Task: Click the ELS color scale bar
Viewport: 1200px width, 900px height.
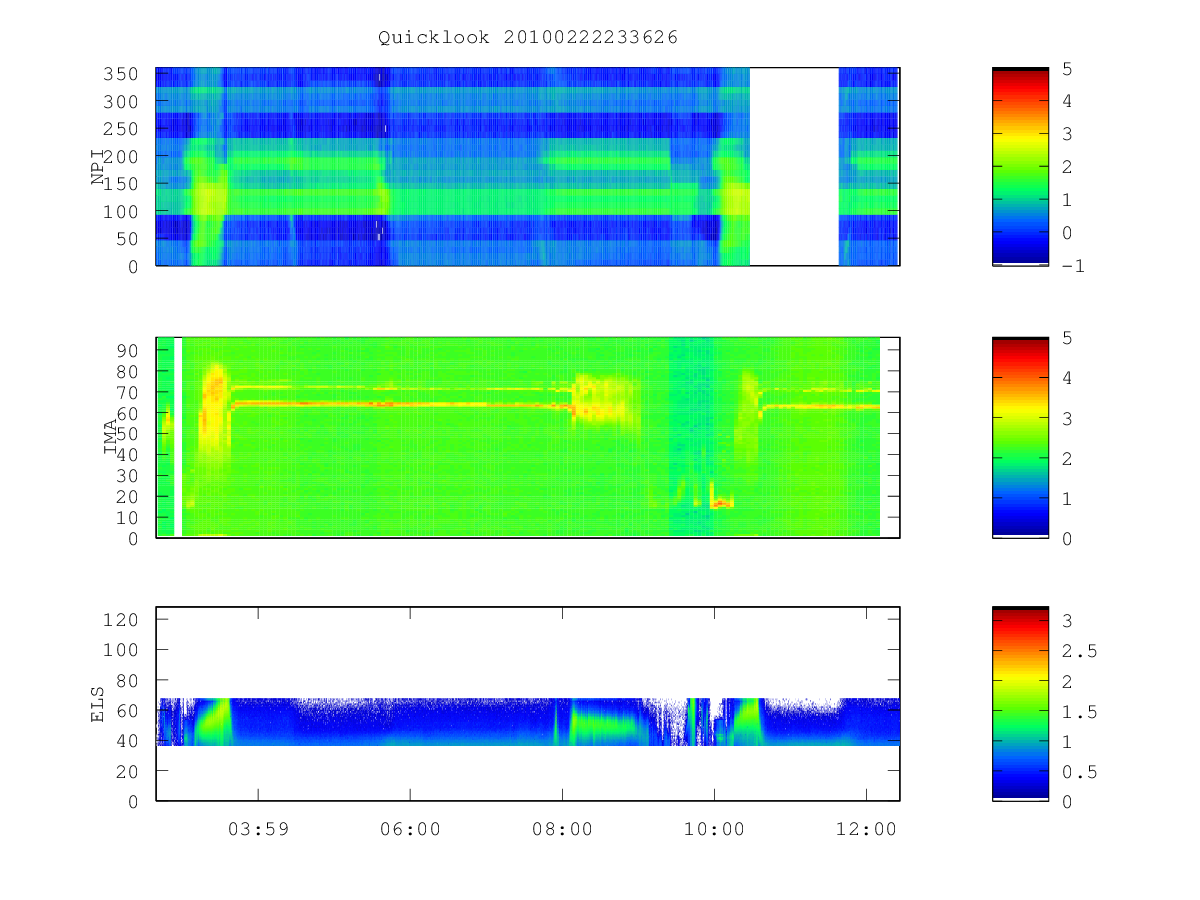Action: [x=1020, y=704]
